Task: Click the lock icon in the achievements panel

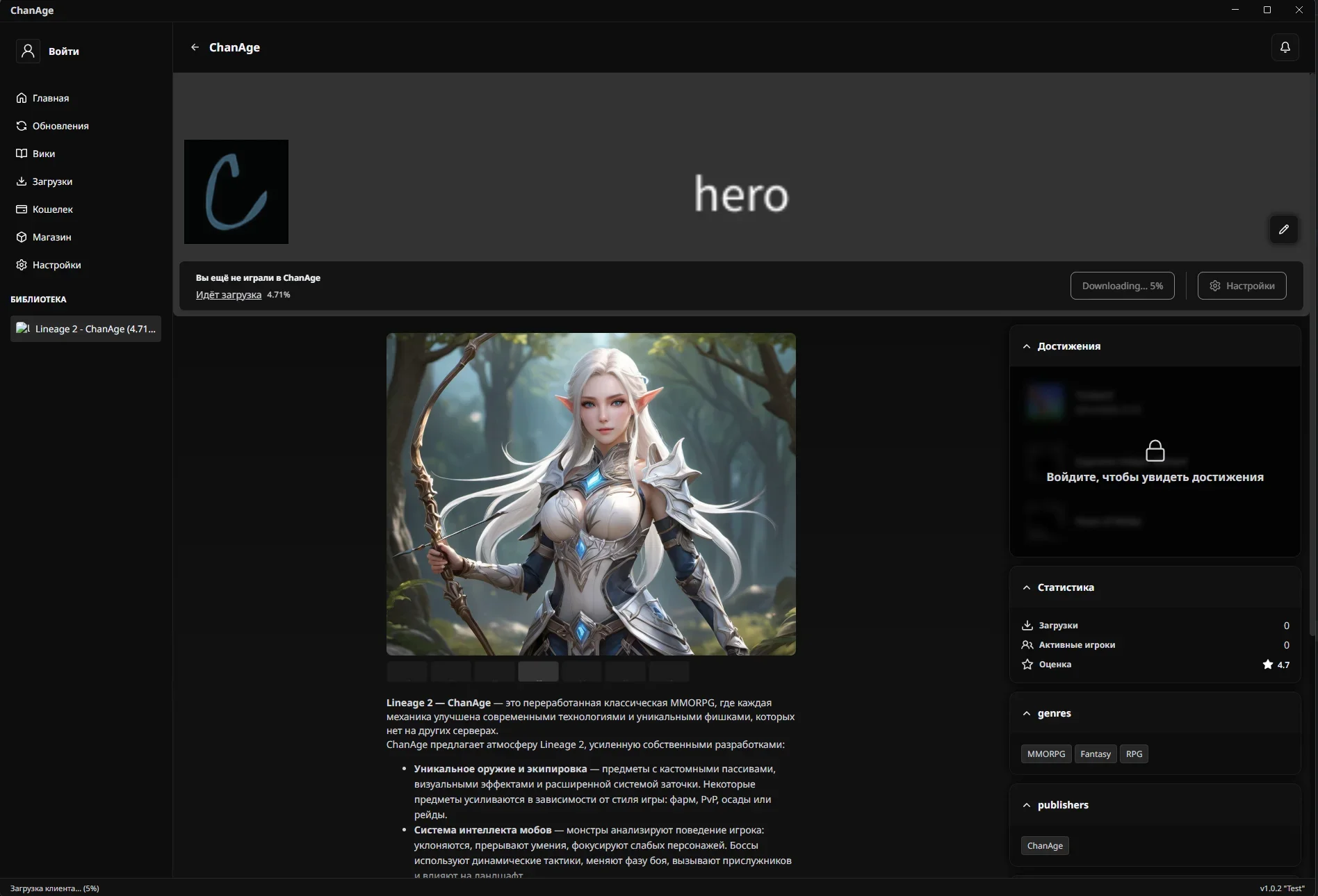Action: point(1155,450)
